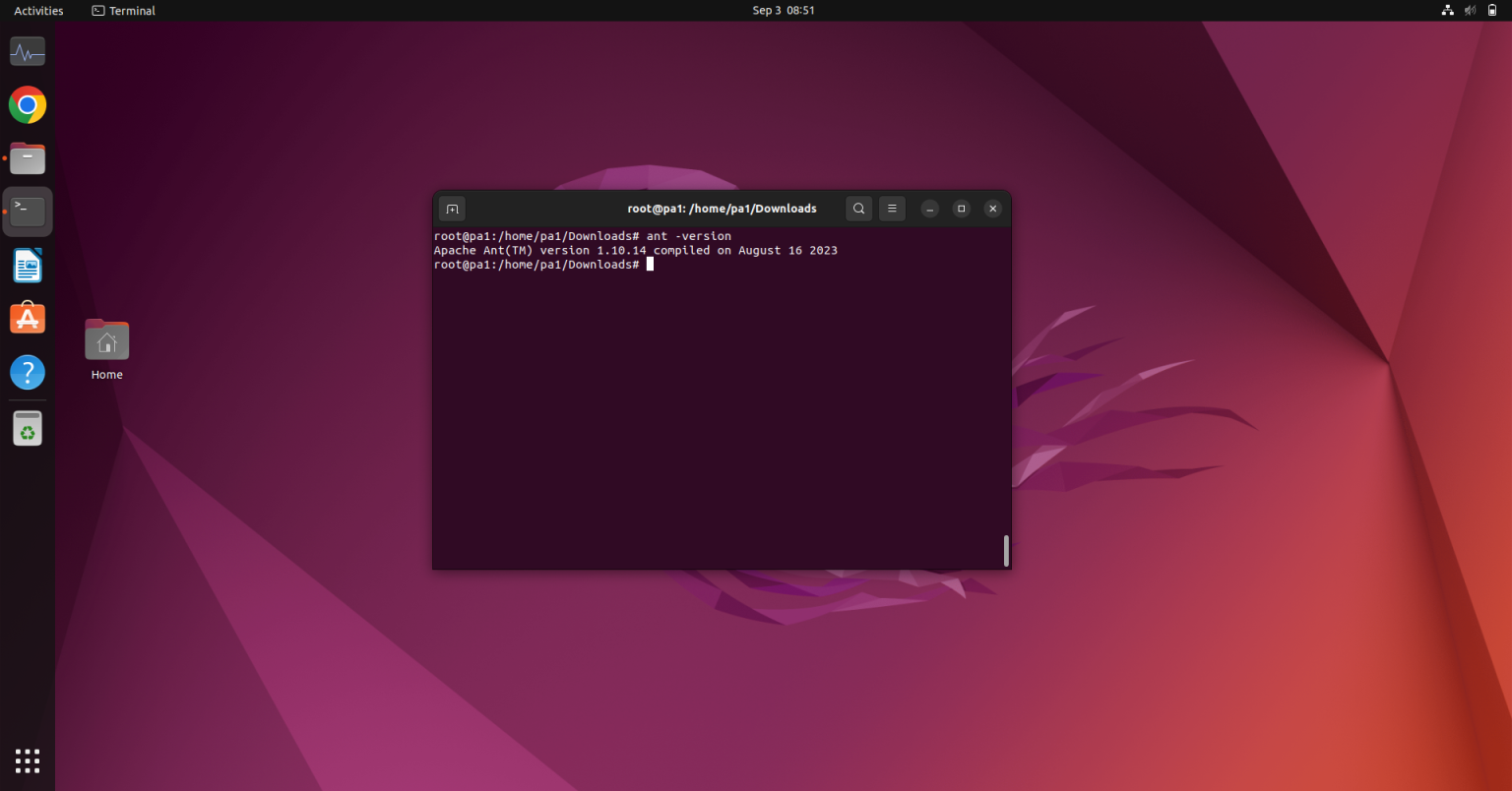The image size is (1512, 791).
Task: Open the recycle utility at the dock bottom
Action: [x=27, y=428]
